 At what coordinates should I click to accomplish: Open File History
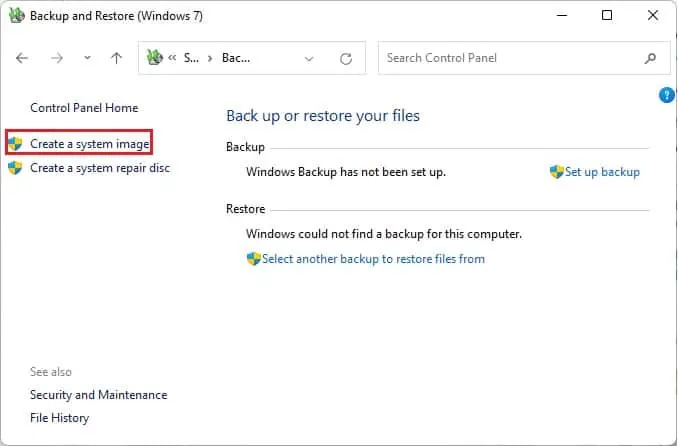(x=59, y=418)
